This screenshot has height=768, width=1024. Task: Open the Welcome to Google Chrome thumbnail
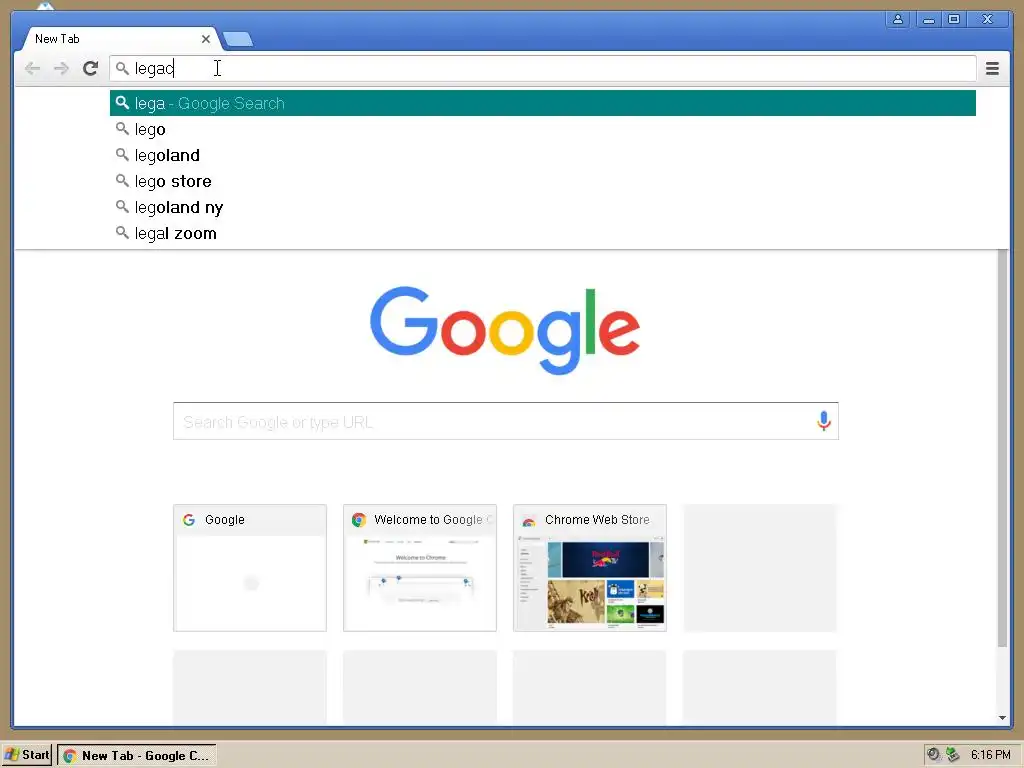(420, 568)
